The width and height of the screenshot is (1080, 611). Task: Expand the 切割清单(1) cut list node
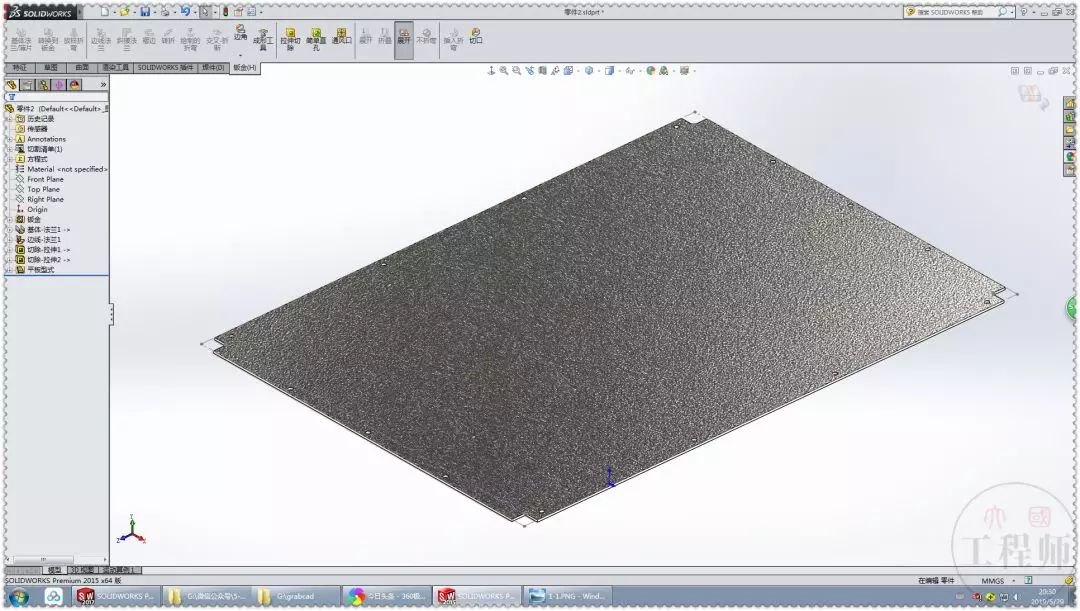pyautogui.click(x=10, y=149)
